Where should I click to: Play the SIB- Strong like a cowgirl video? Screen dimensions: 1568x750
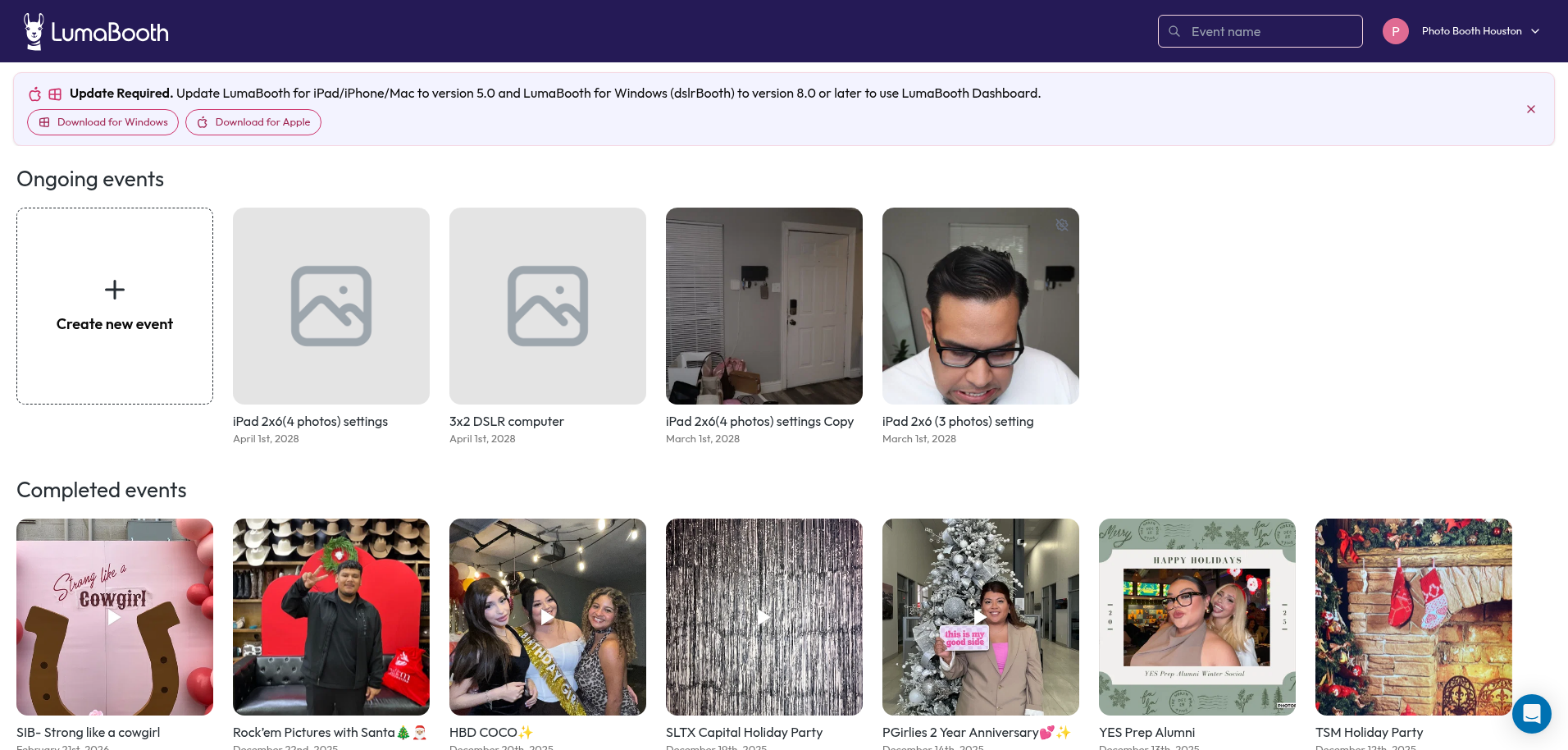[x=114, y=616]
